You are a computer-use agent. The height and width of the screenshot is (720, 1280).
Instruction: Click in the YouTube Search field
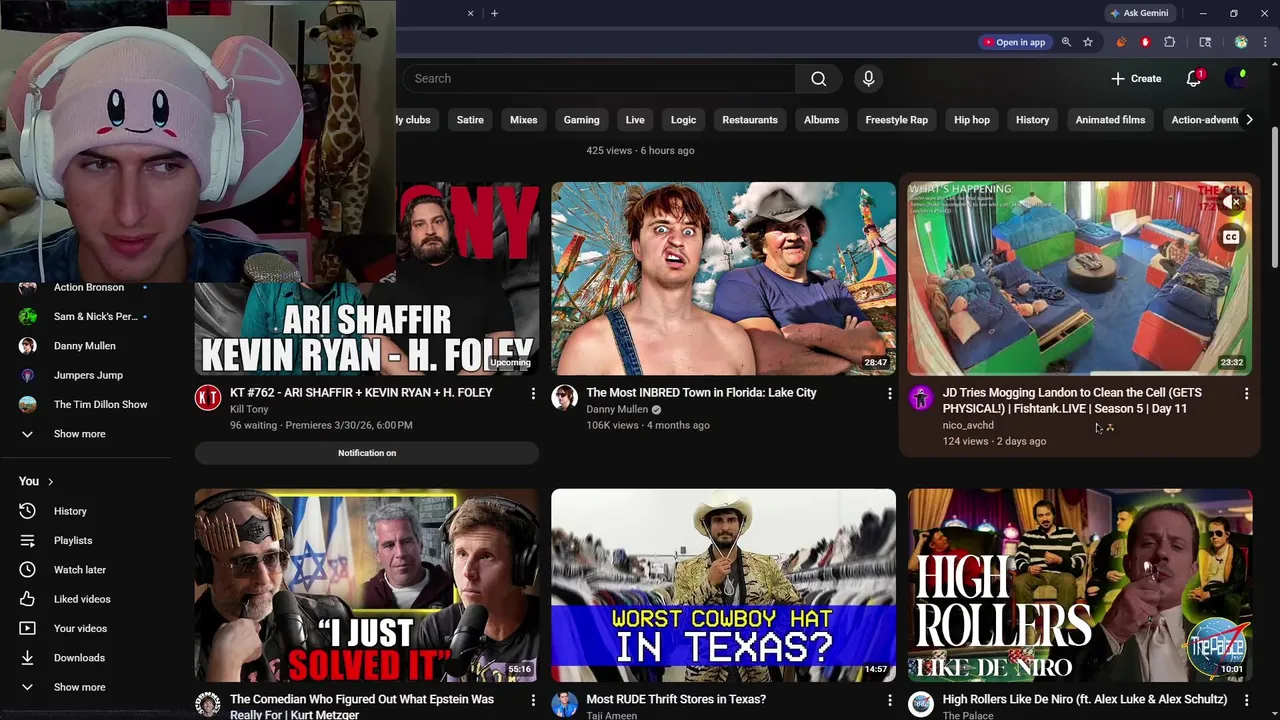pos(600,79)
